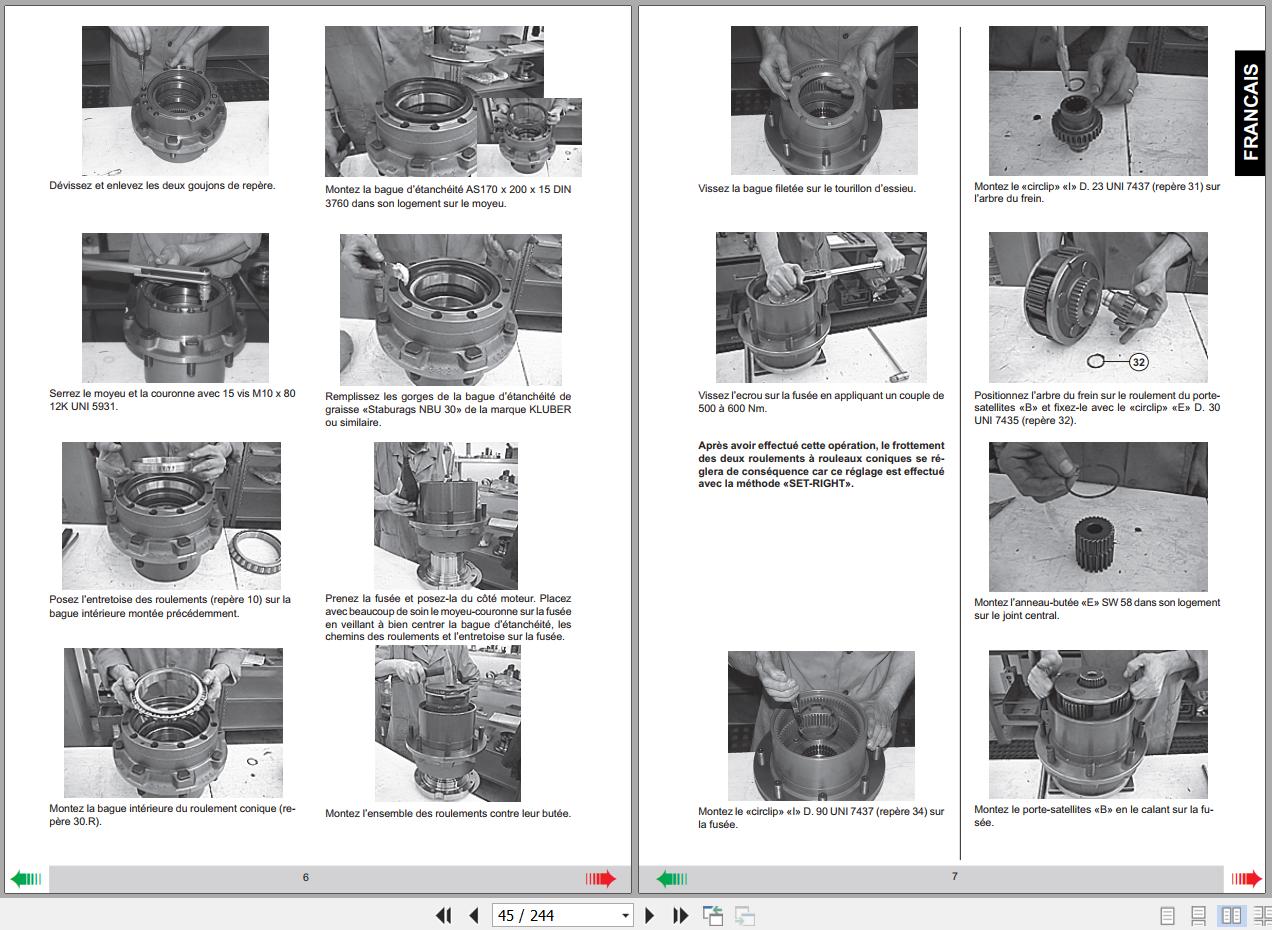Click the photo above 'Montez la bague intérieure du roulement'
1272x930 pixels.
(173, 723)
